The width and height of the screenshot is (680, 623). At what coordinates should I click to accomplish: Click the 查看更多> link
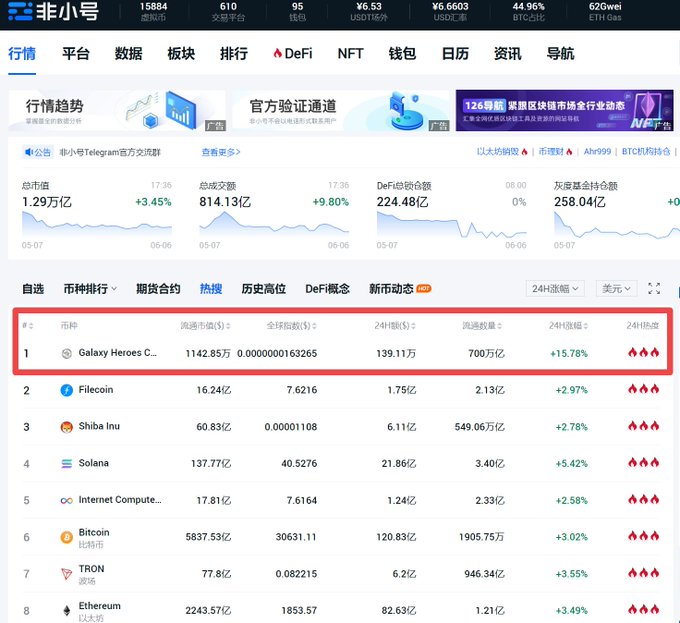[221, 152]
